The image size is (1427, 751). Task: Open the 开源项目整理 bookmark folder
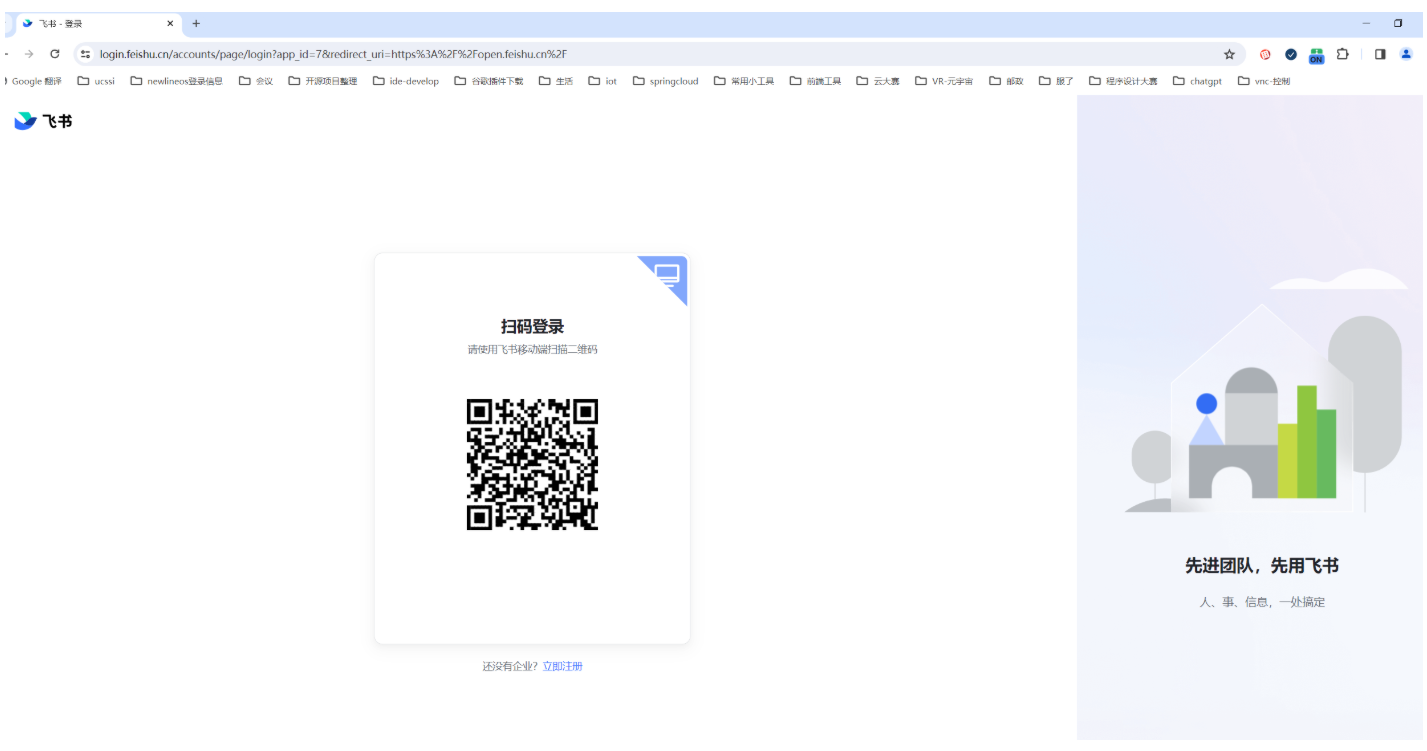(323, 81)
